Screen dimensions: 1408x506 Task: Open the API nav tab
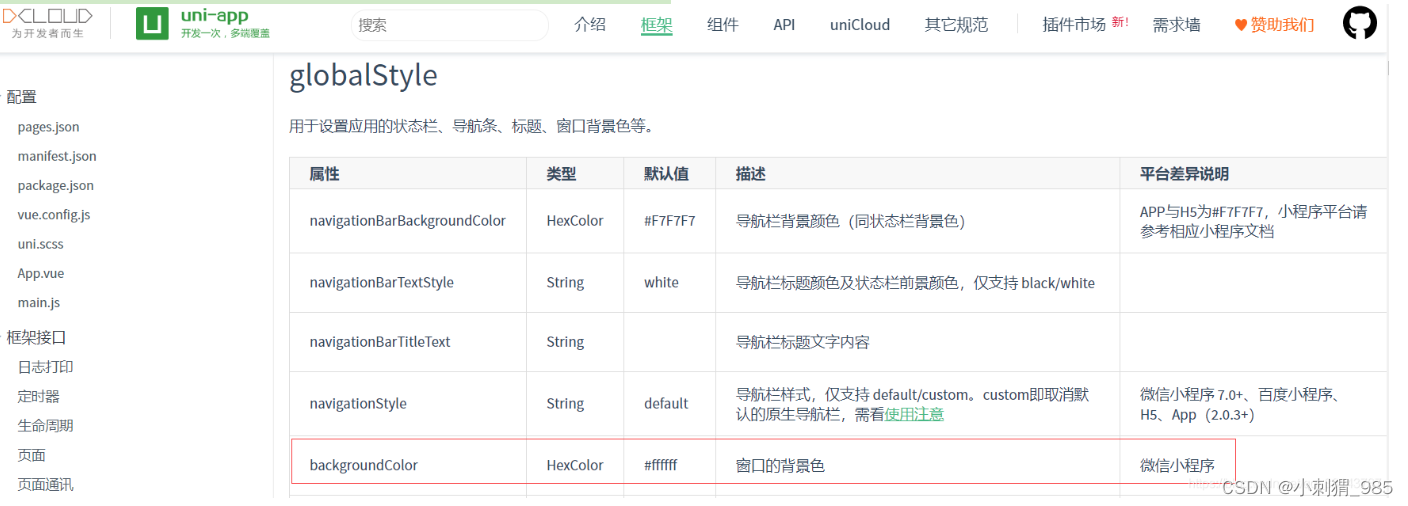tap(784, 25)
